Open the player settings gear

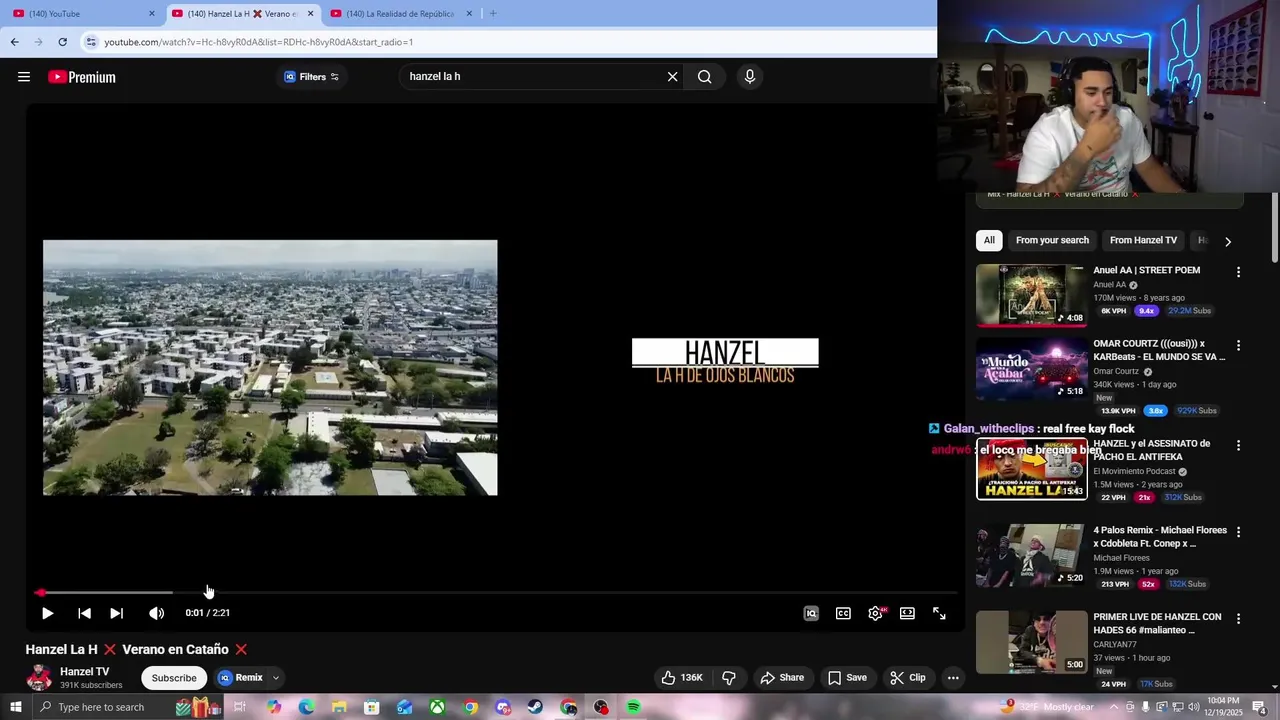(876, 613)
